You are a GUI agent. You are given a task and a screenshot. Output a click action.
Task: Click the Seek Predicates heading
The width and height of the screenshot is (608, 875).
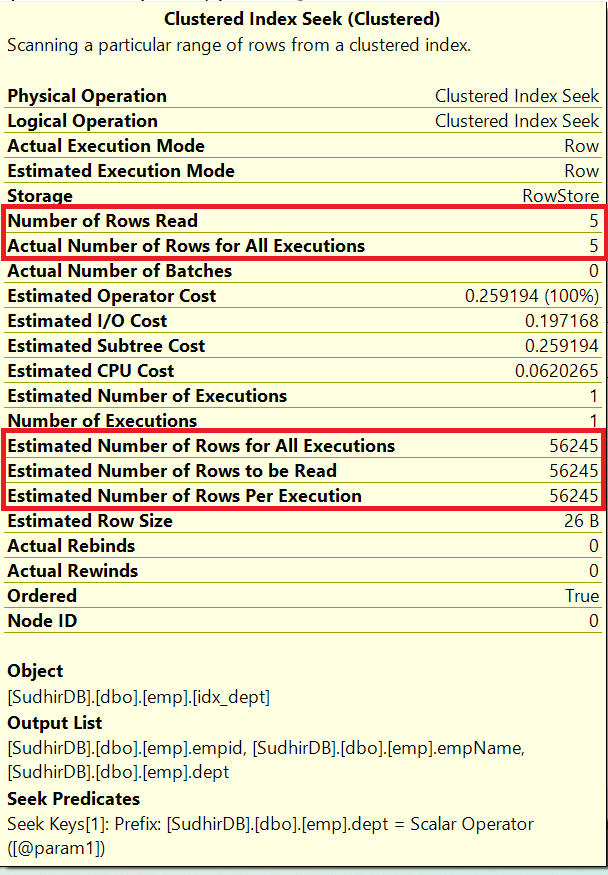(74, 799)
